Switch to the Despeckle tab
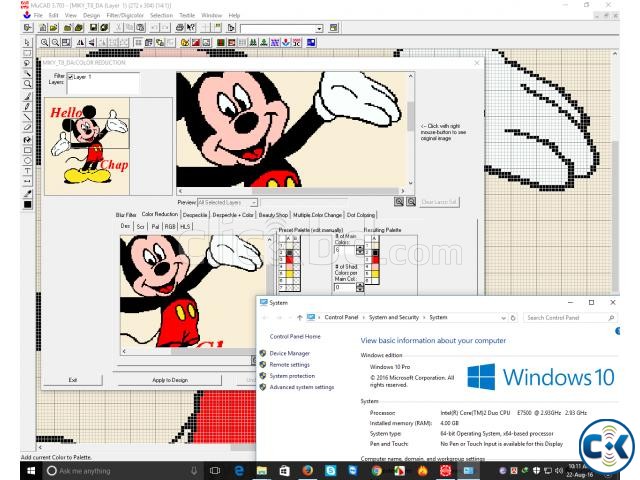Screen dimensions: 640x480 (195, 214)
